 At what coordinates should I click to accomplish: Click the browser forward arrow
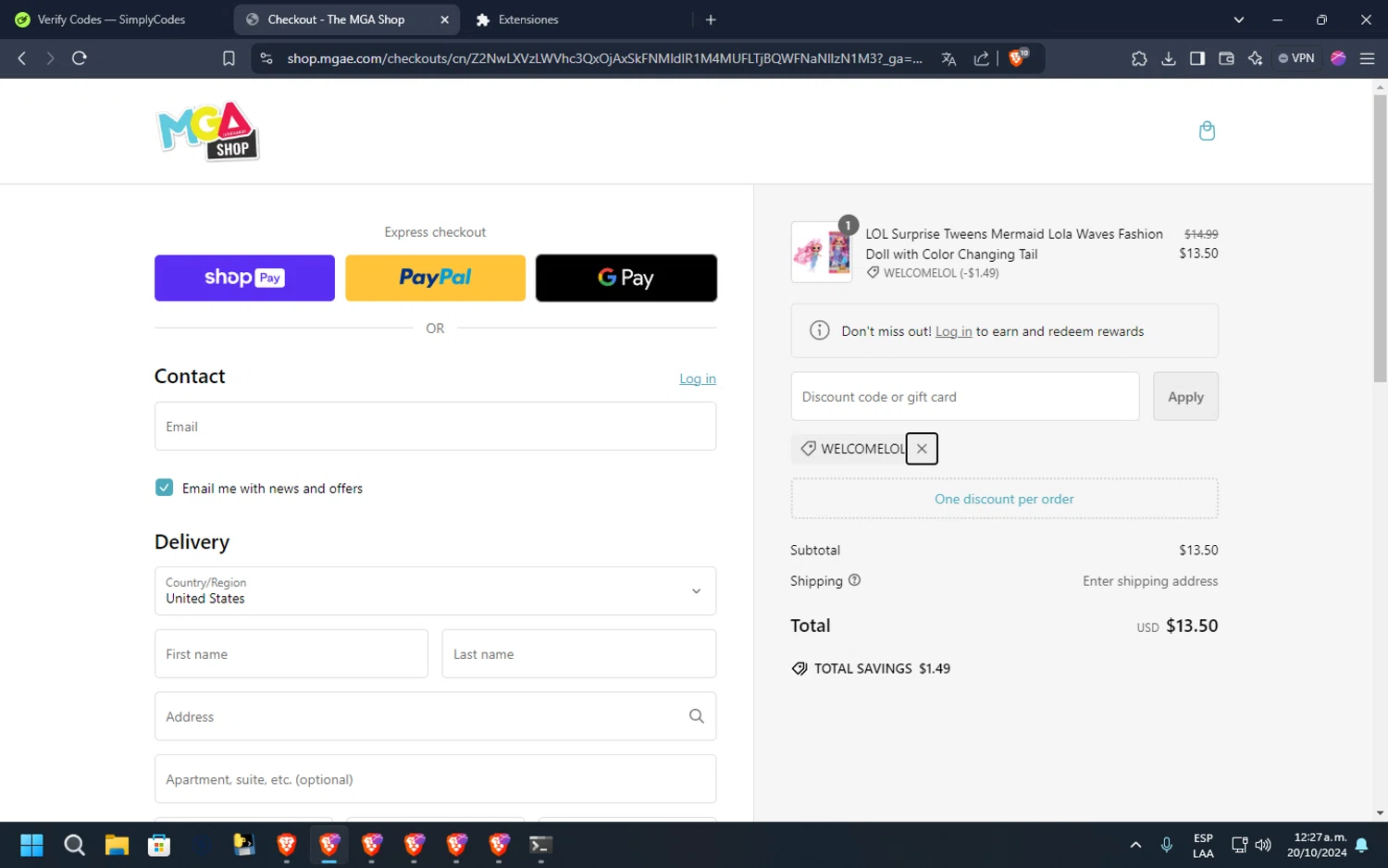tap(50, 58)
